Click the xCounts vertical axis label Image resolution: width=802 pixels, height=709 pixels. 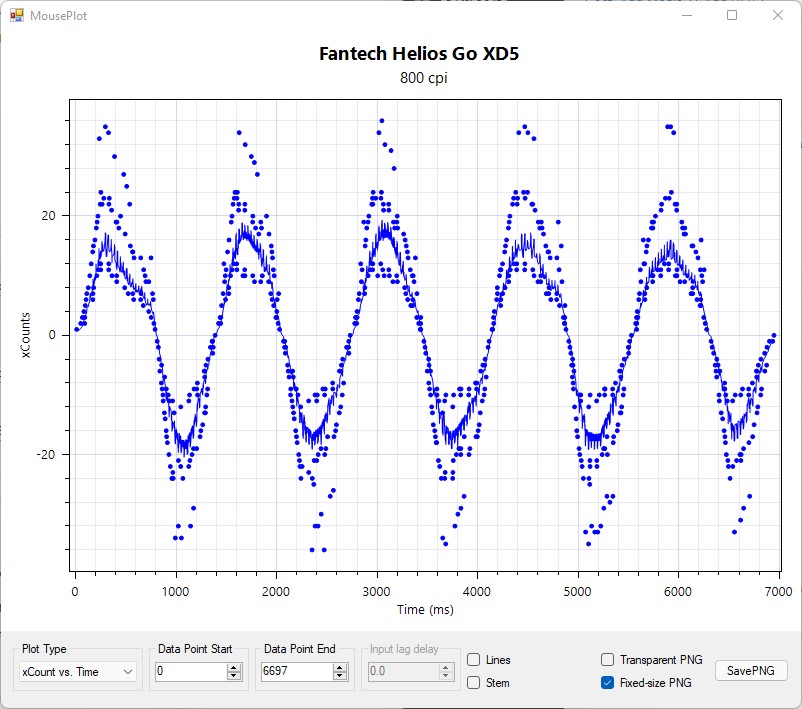pos(26,335)
